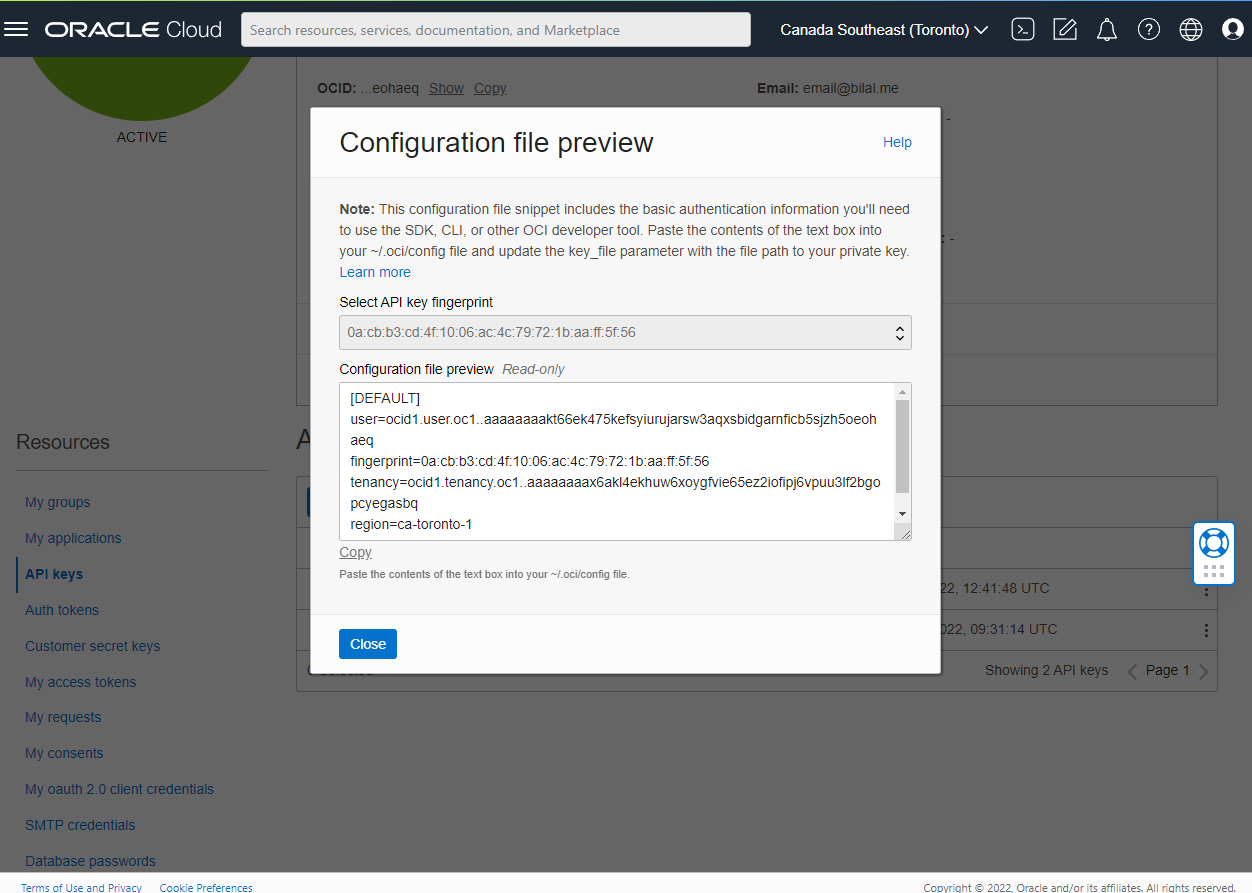Show the full OCID

pyautogui.click(x=446, y=88)
